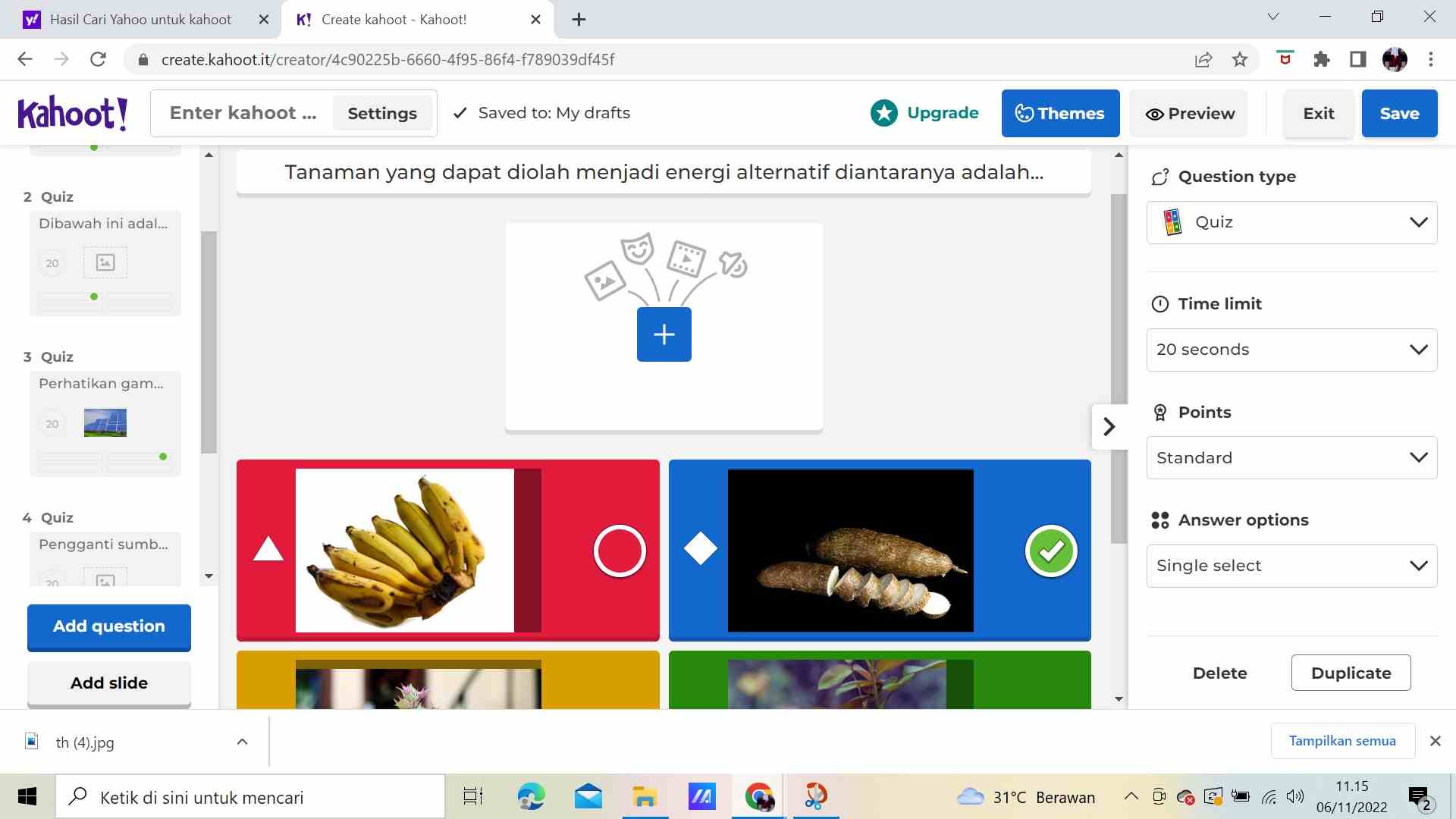
Task: Click the Preview button
Action: coord(1189,113)
